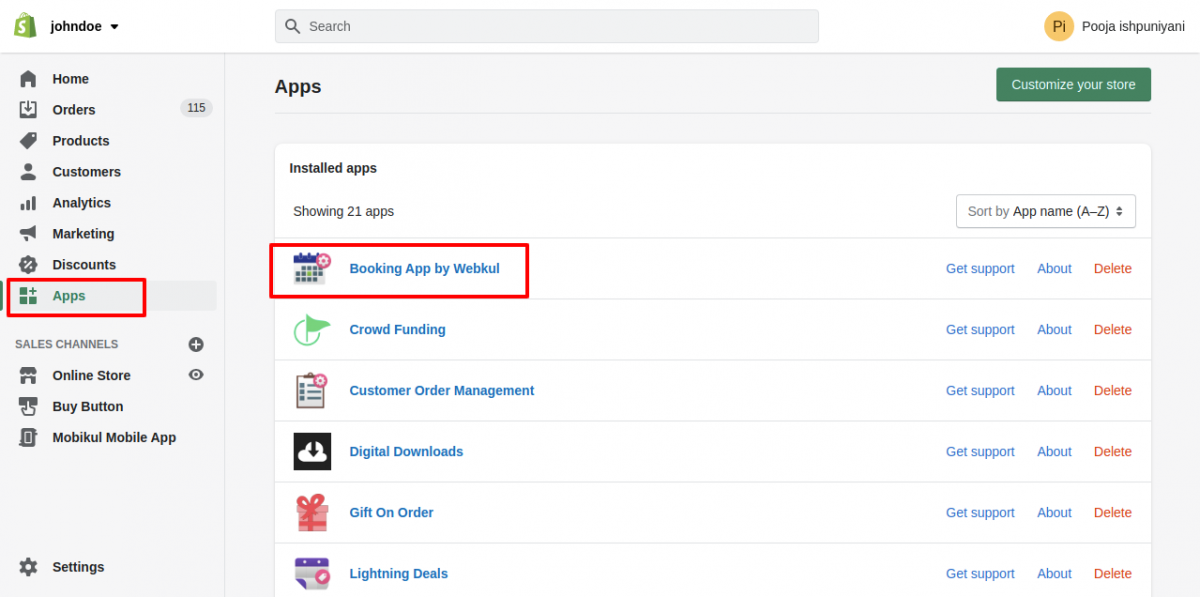Click the Booking App by Webkul calendar icon

(311, 267)
